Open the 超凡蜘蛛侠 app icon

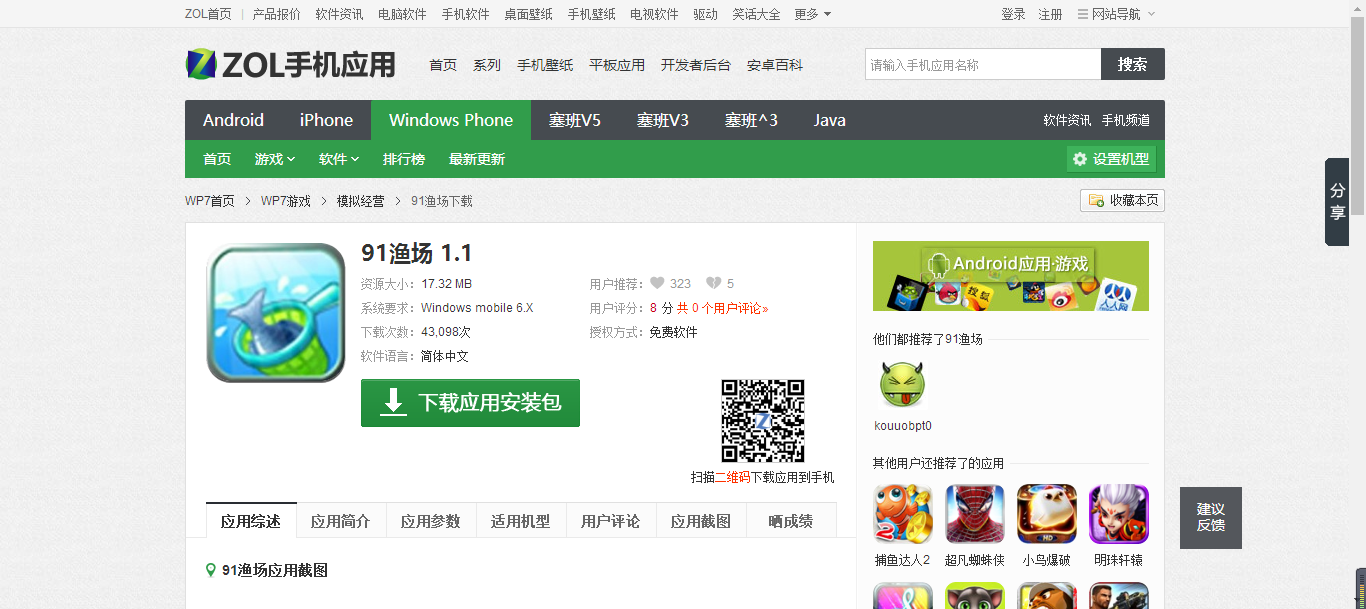pyautogui.click(x=974, y=514)
